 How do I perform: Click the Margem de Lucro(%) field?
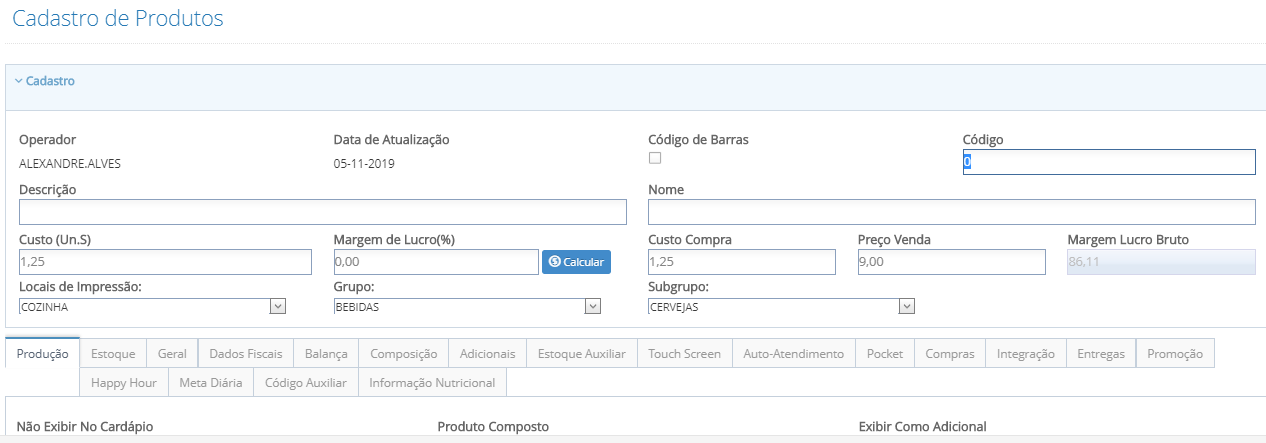tap(436, 261)
